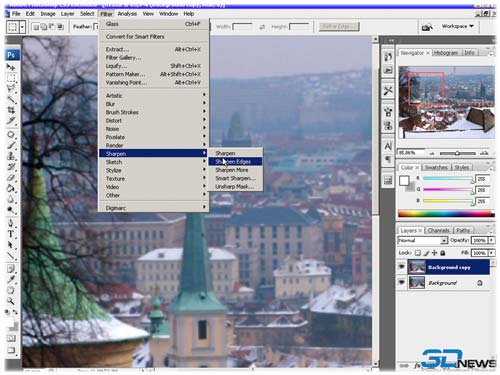Switch to the Histogram tab
The width and height of the screenshot is (500, 375).
click(x=445, y=53)
